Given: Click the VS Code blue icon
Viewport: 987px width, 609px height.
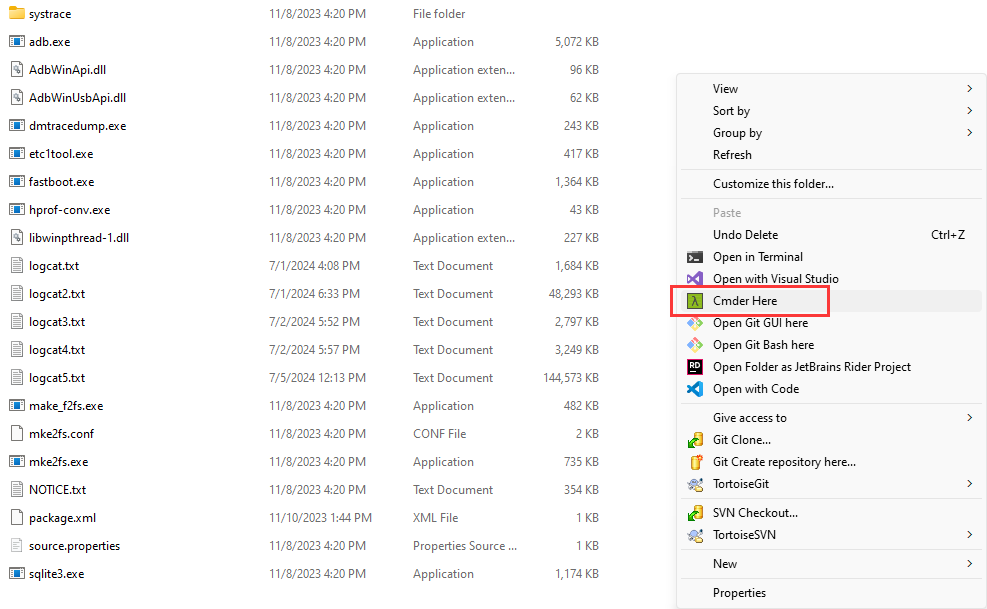Looking at the screenshot, I should click(694, 389).
